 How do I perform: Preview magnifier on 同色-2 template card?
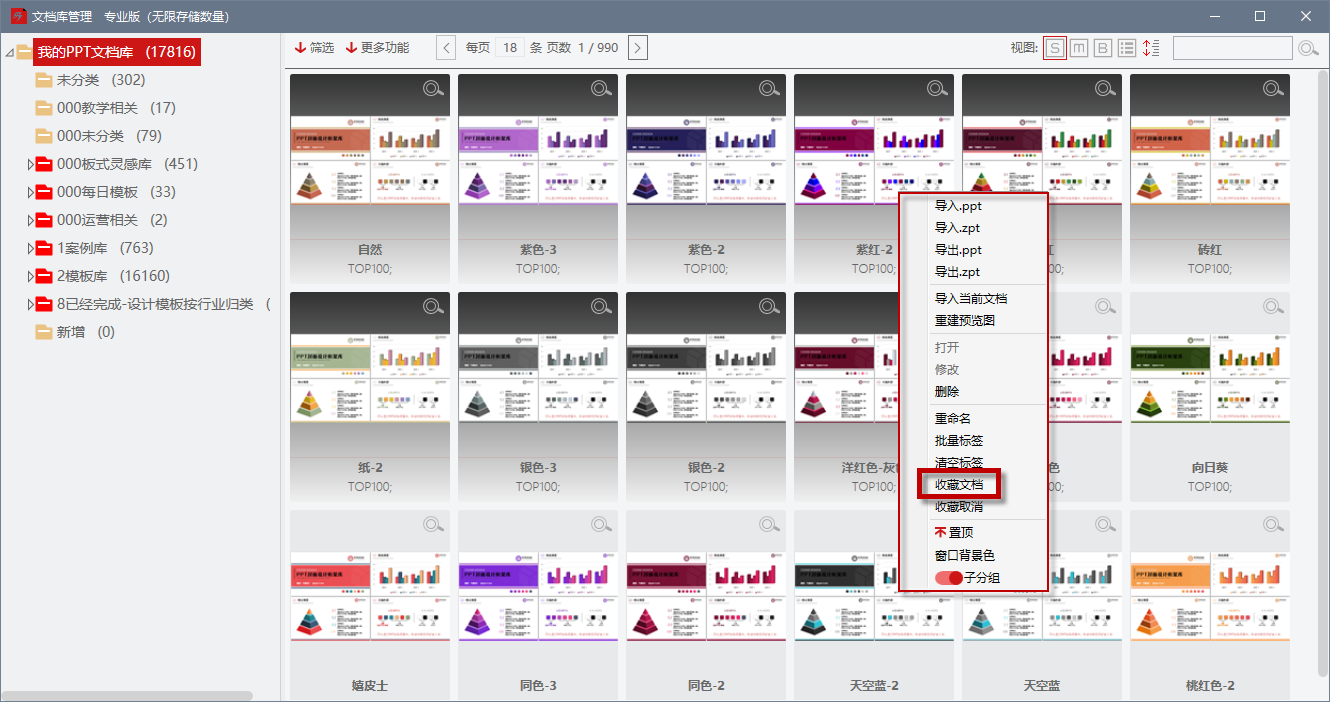[769, 525]
